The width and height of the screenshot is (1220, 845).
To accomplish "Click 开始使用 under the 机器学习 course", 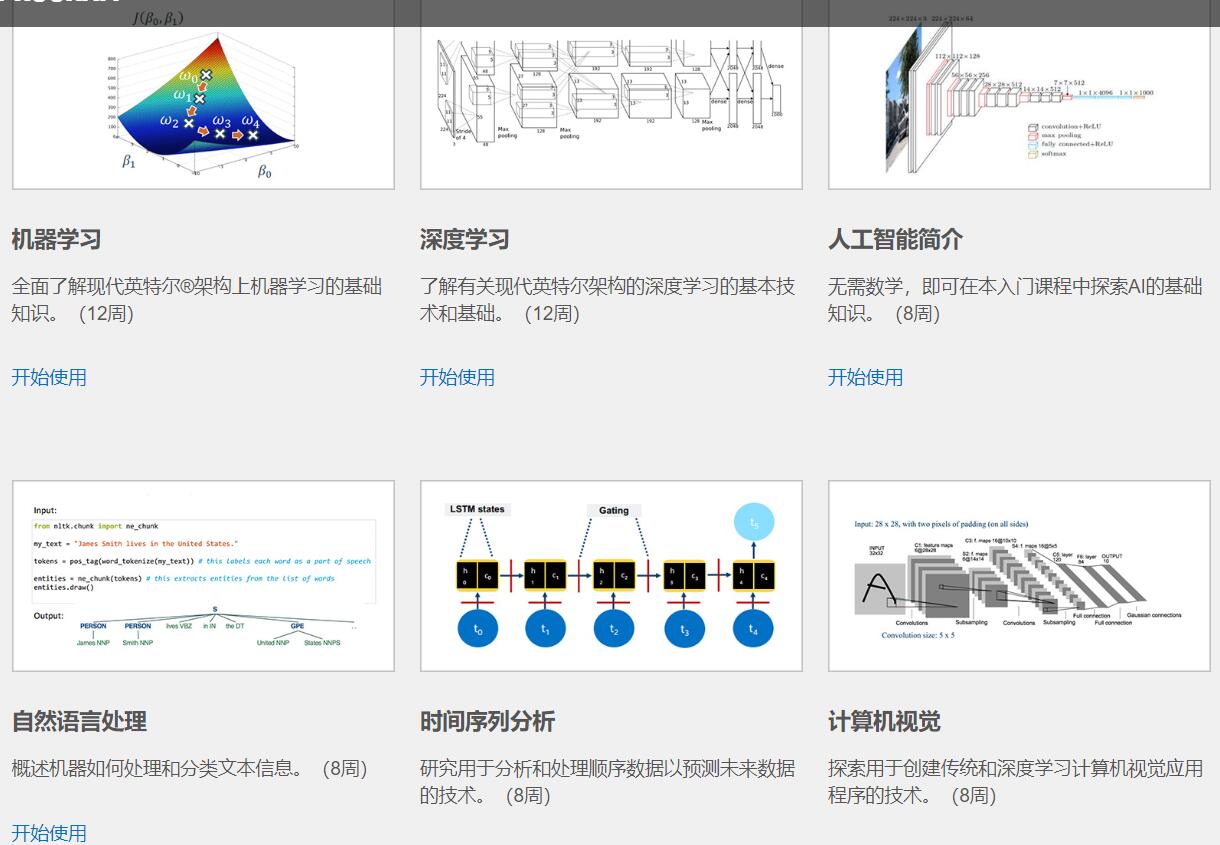I will (x=49, y=377).
